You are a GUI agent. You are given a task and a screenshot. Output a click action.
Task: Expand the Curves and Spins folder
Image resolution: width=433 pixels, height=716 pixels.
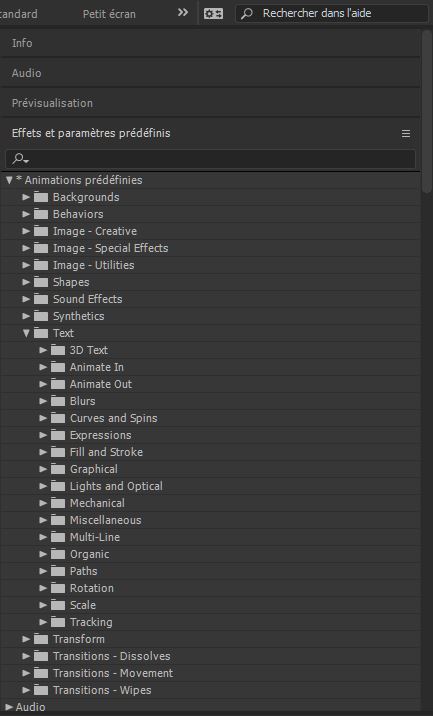(43, 418)
